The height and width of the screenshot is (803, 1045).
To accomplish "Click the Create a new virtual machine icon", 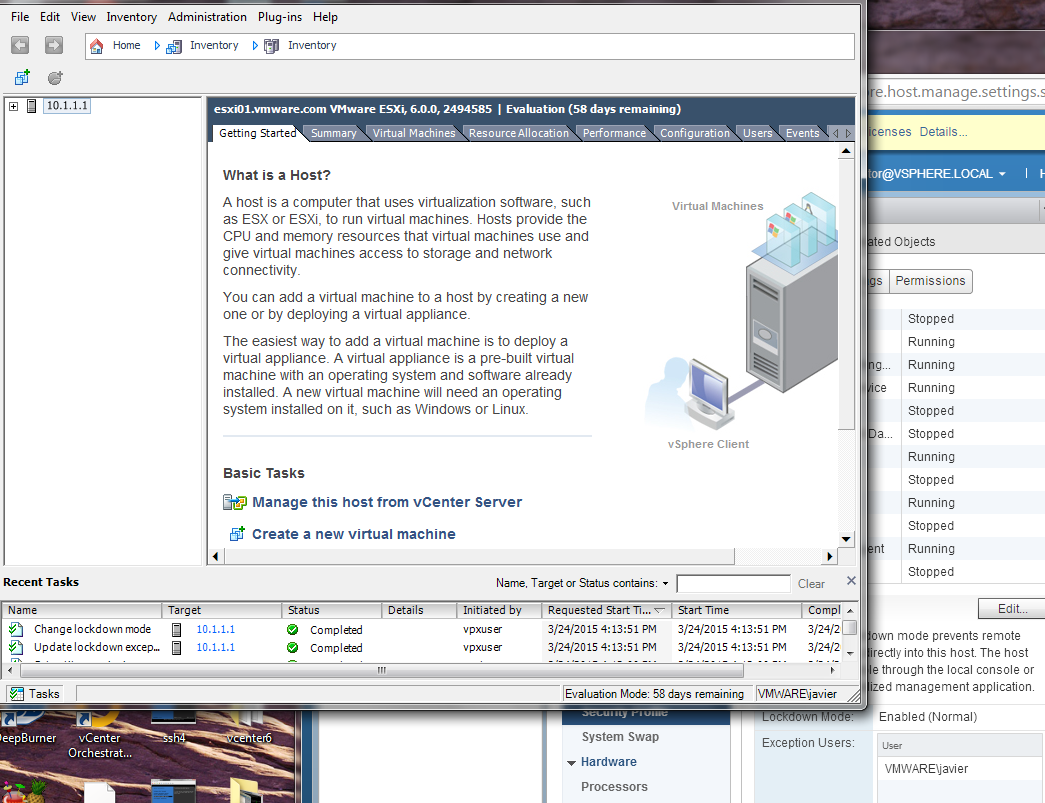I will point(237,534).
